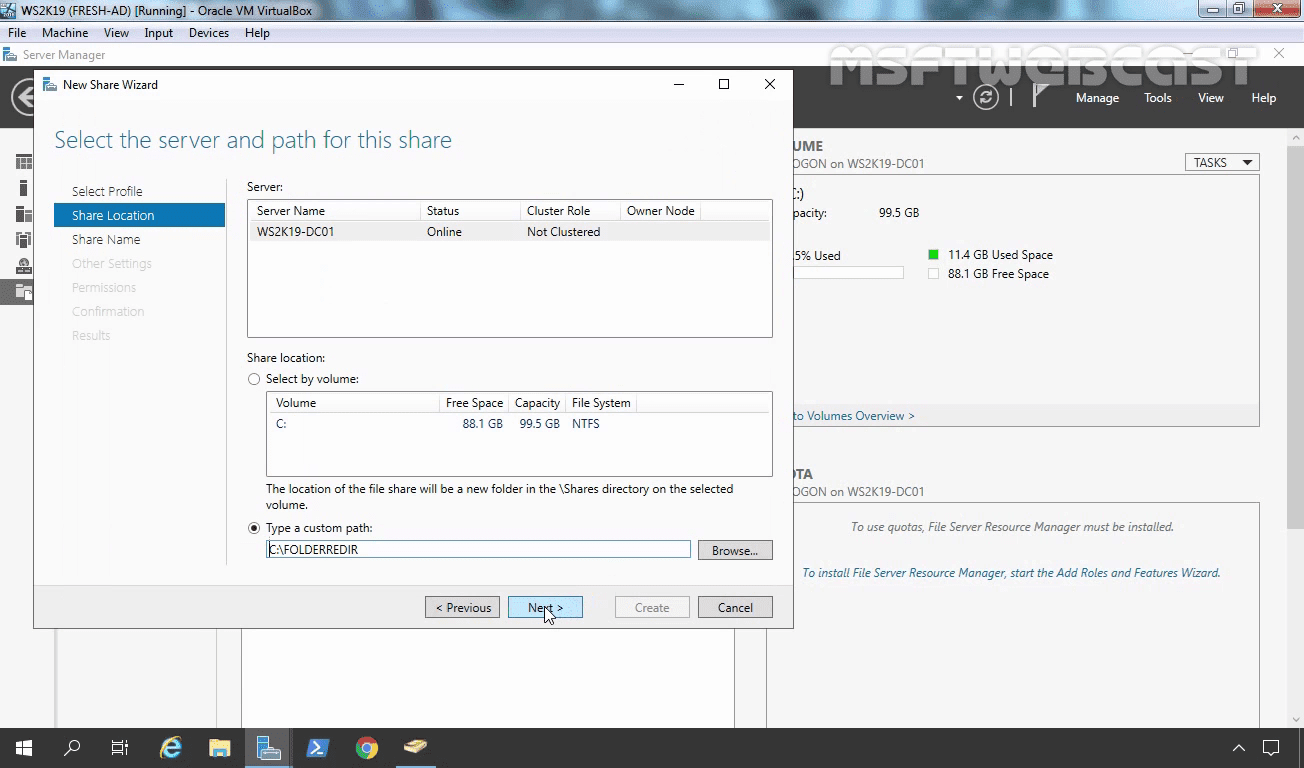
Task: Click the Previous button
Action: coord(462,608)
